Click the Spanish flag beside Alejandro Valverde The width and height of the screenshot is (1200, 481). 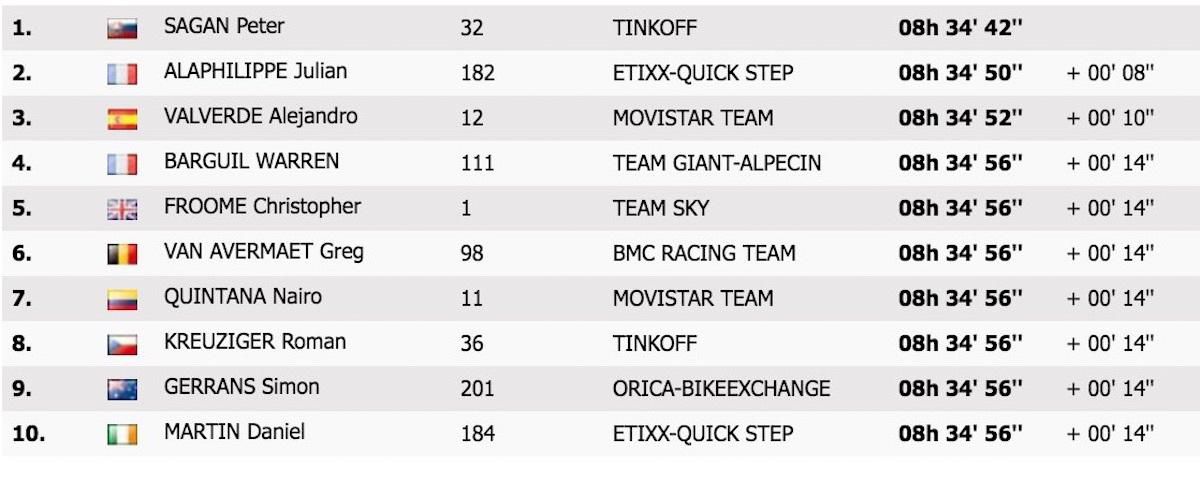[x=122, y=120]
